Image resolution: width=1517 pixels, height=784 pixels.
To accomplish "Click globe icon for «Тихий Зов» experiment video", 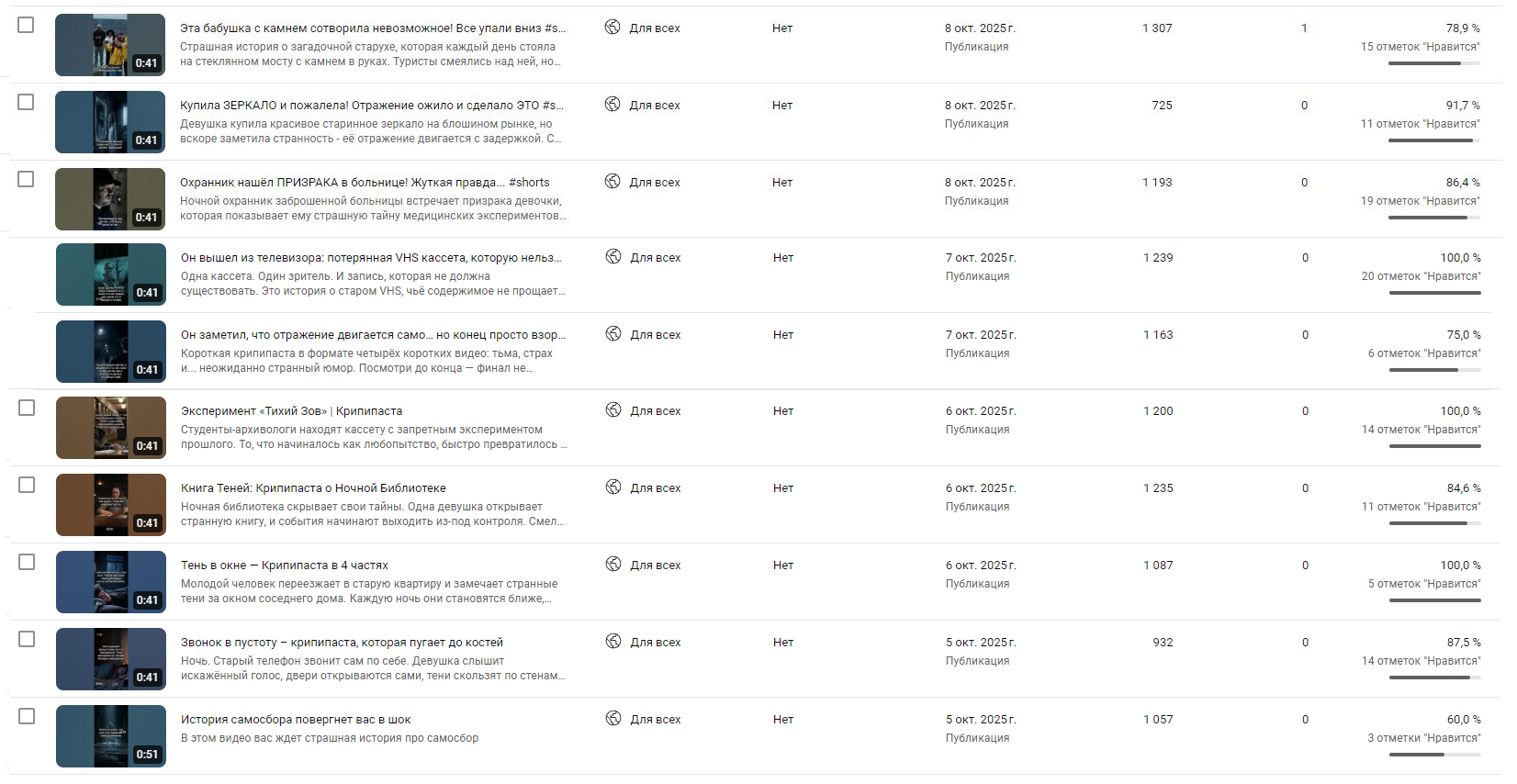I will pos(613,410).
